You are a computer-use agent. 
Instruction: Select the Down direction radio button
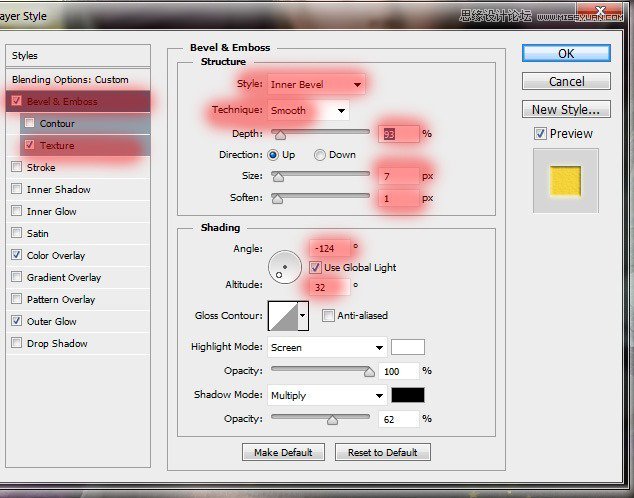320,155
